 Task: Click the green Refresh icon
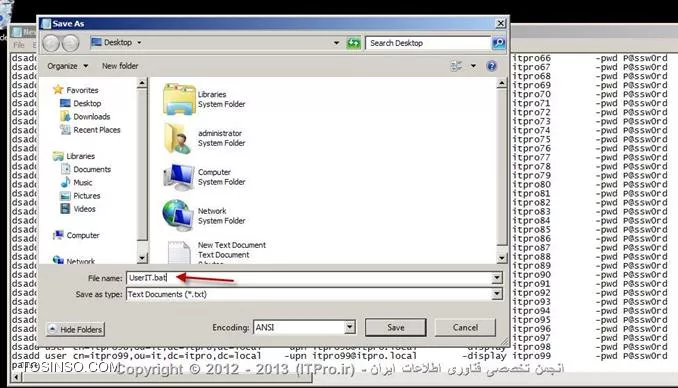pos(353,43)
